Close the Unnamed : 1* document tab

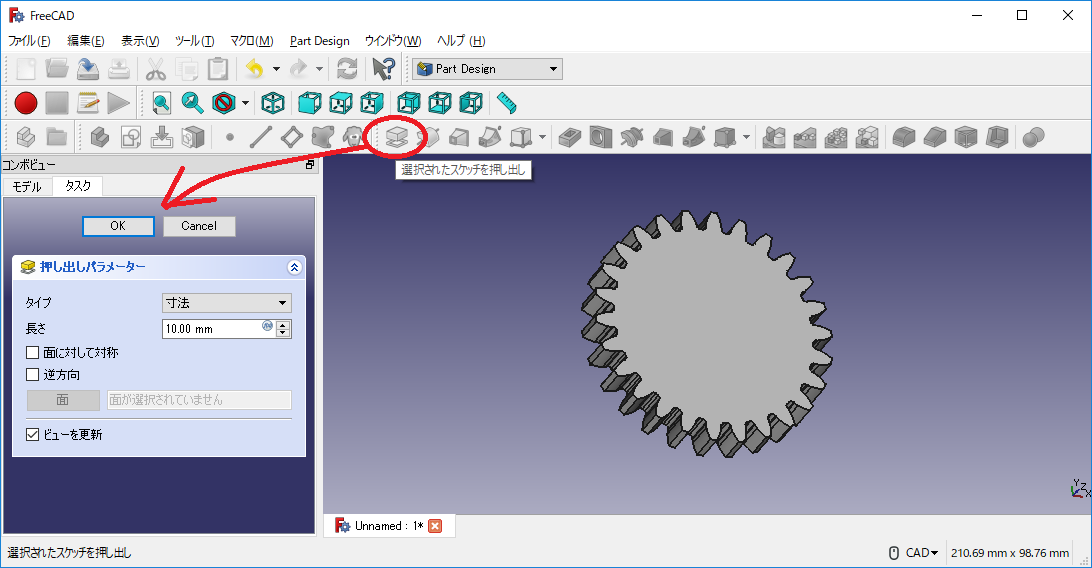point(435,526)
